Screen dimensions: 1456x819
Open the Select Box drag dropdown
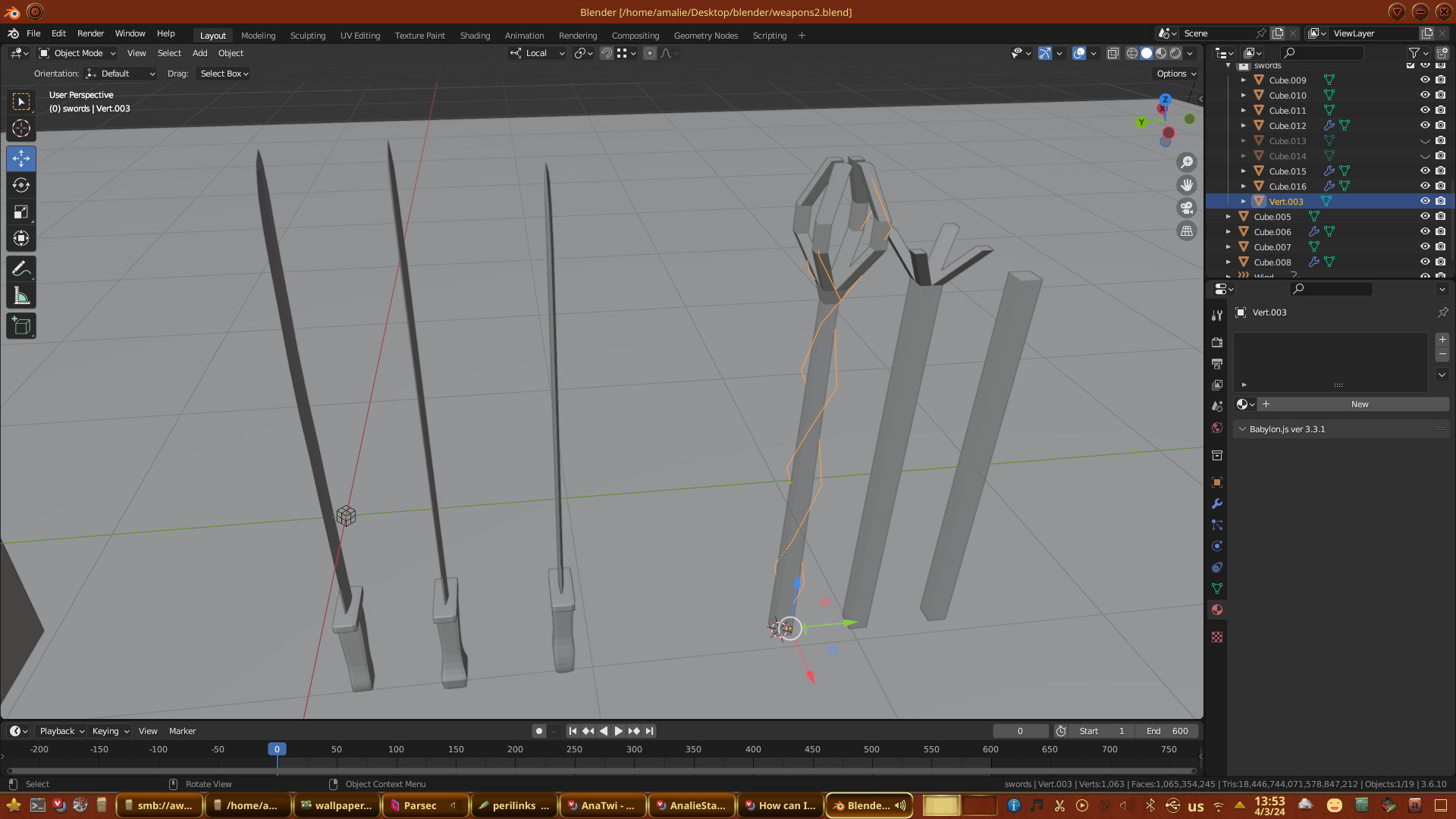click(224, 74)
